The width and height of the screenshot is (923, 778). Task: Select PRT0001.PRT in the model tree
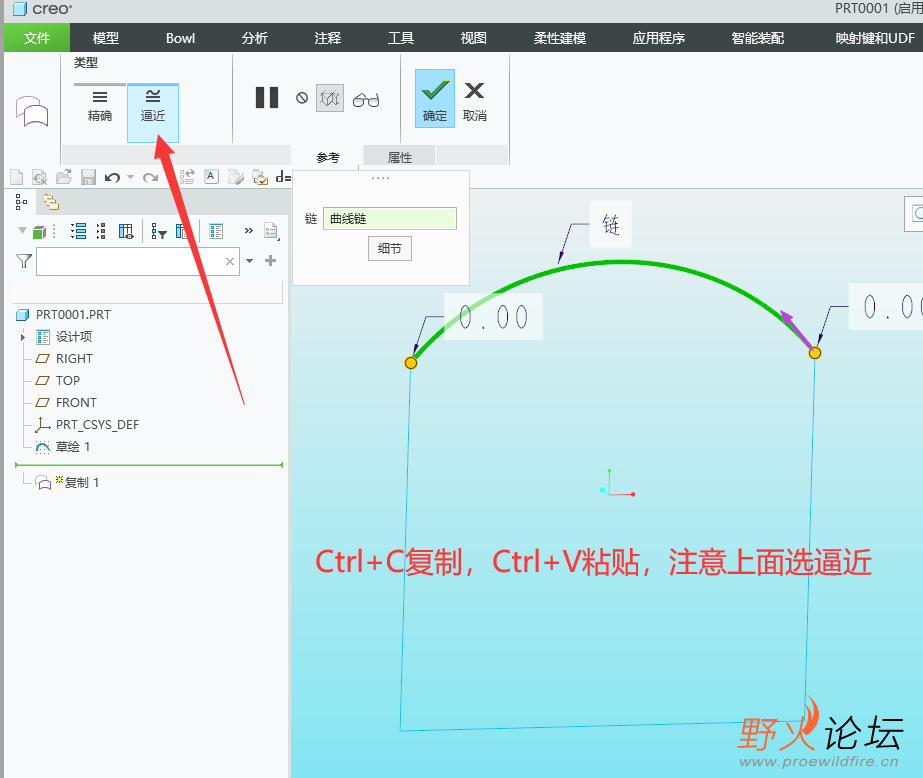tap(73, 314)
